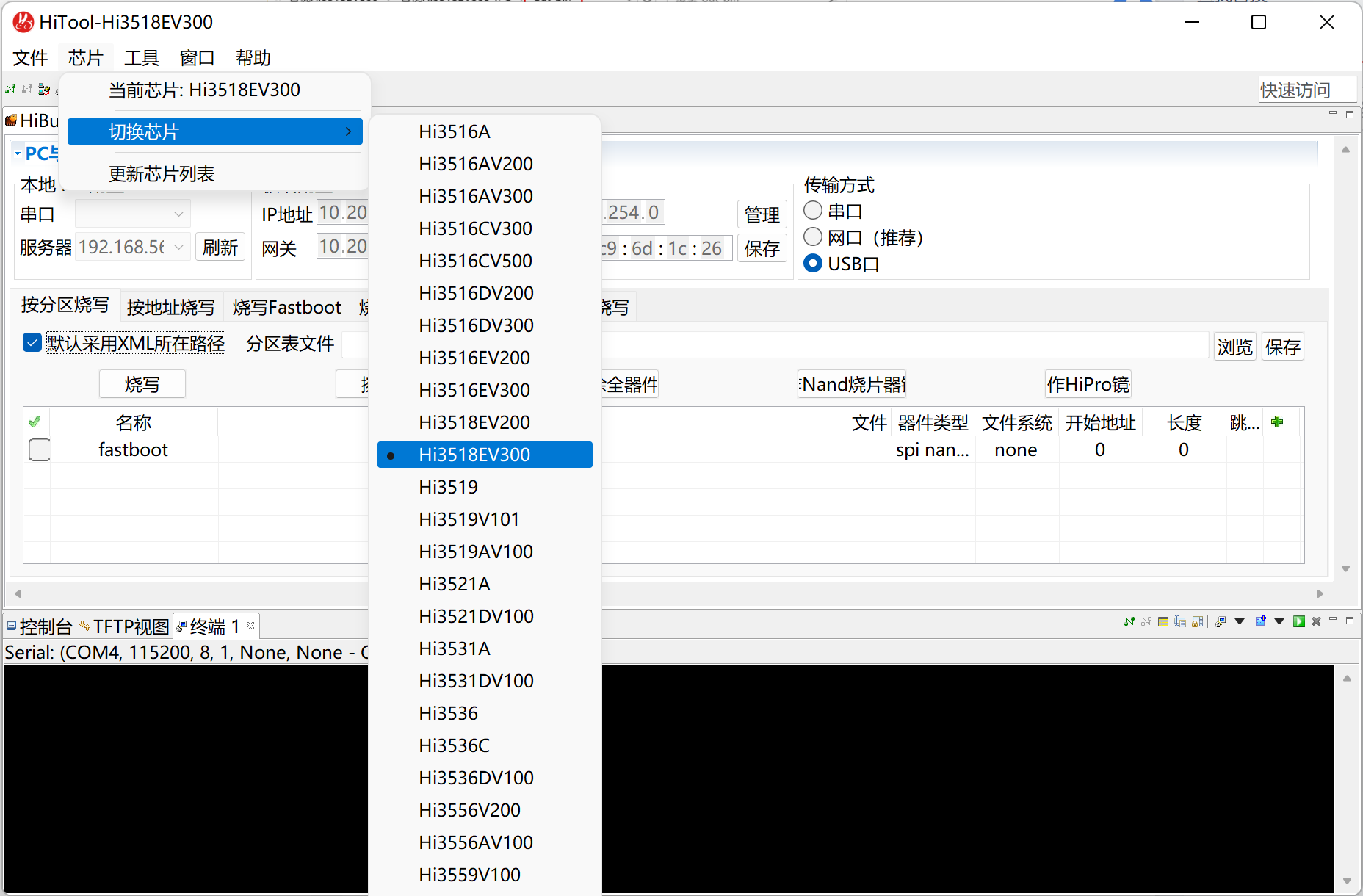Click the 浏览 button

pyautogui.click(x=1235, y=346)
